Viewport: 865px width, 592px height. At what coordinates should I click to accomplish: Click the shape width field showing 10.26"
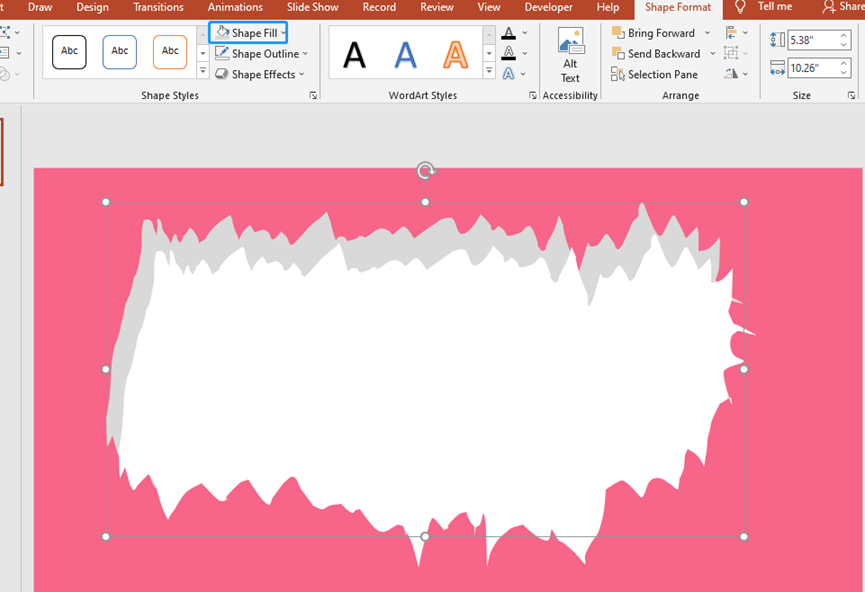click(813, 68)
